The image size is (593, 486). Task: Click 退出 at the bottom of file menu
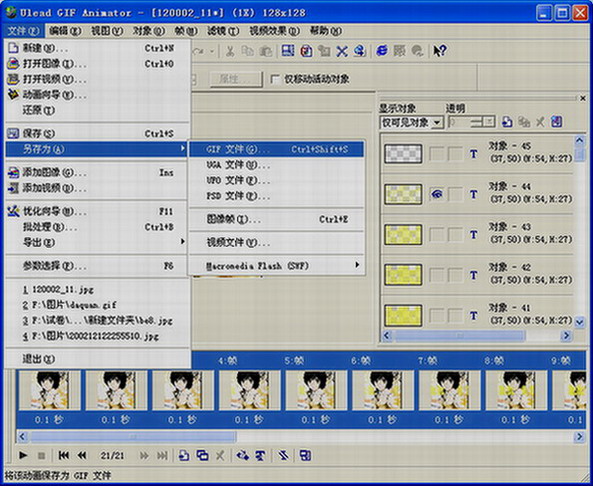click(97, 359)
